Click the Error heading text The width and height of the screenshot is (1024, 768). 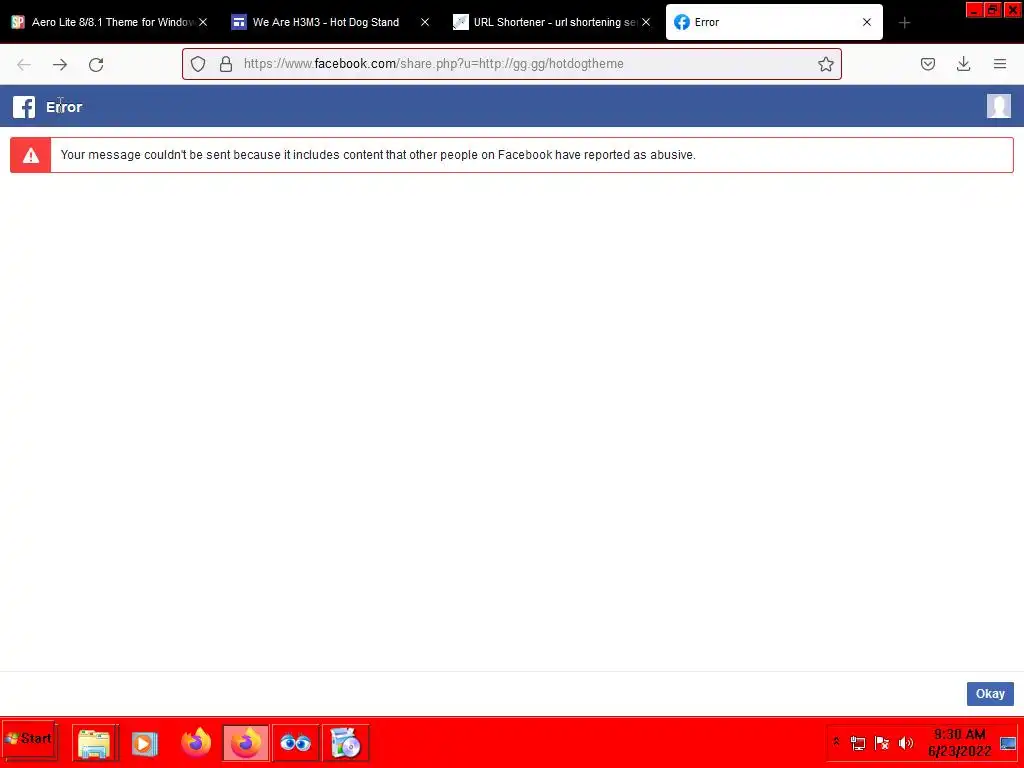[x=64, y=106]
